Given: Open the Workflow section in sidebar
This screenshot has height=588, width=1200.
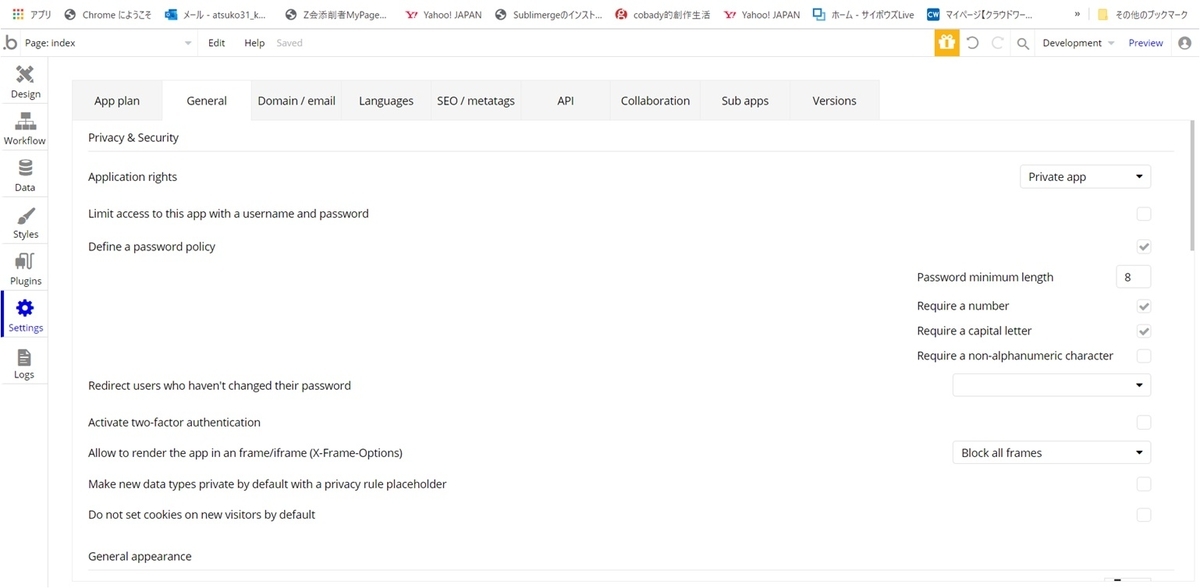Looking at the screenshot, I should [25, 130].
